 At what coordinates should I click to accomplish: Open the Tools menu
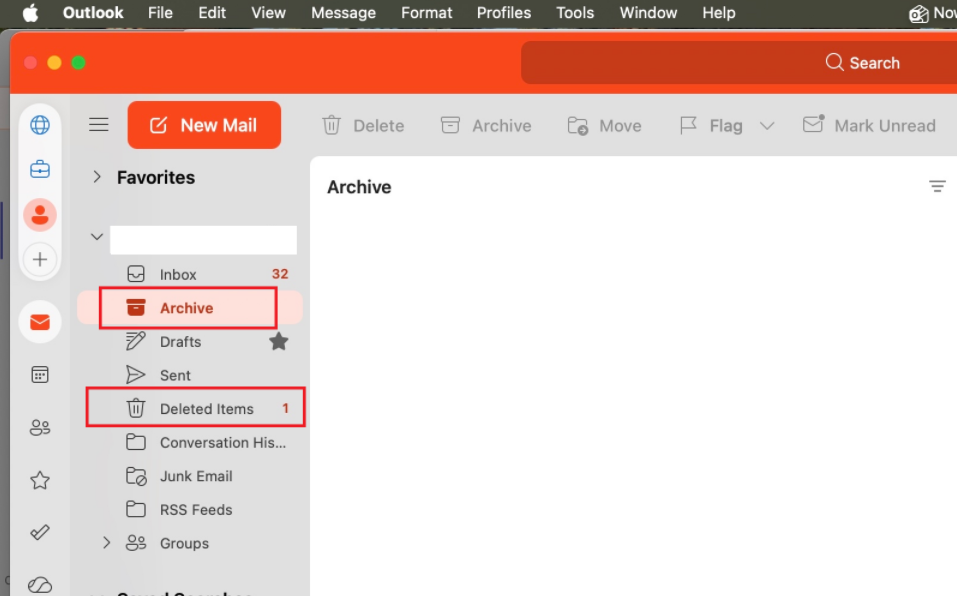575,13
